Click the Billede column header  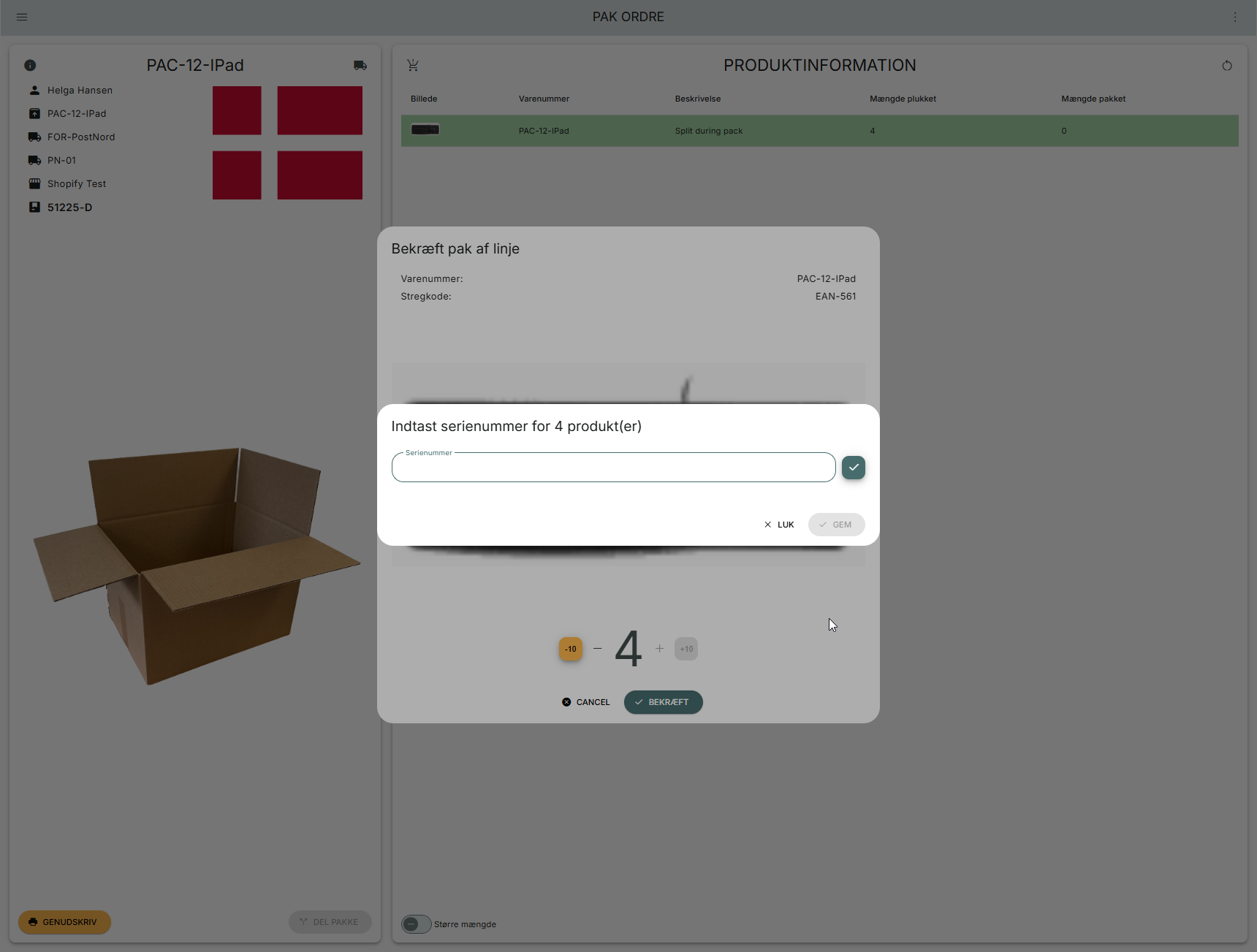click(x=424, y=99)
